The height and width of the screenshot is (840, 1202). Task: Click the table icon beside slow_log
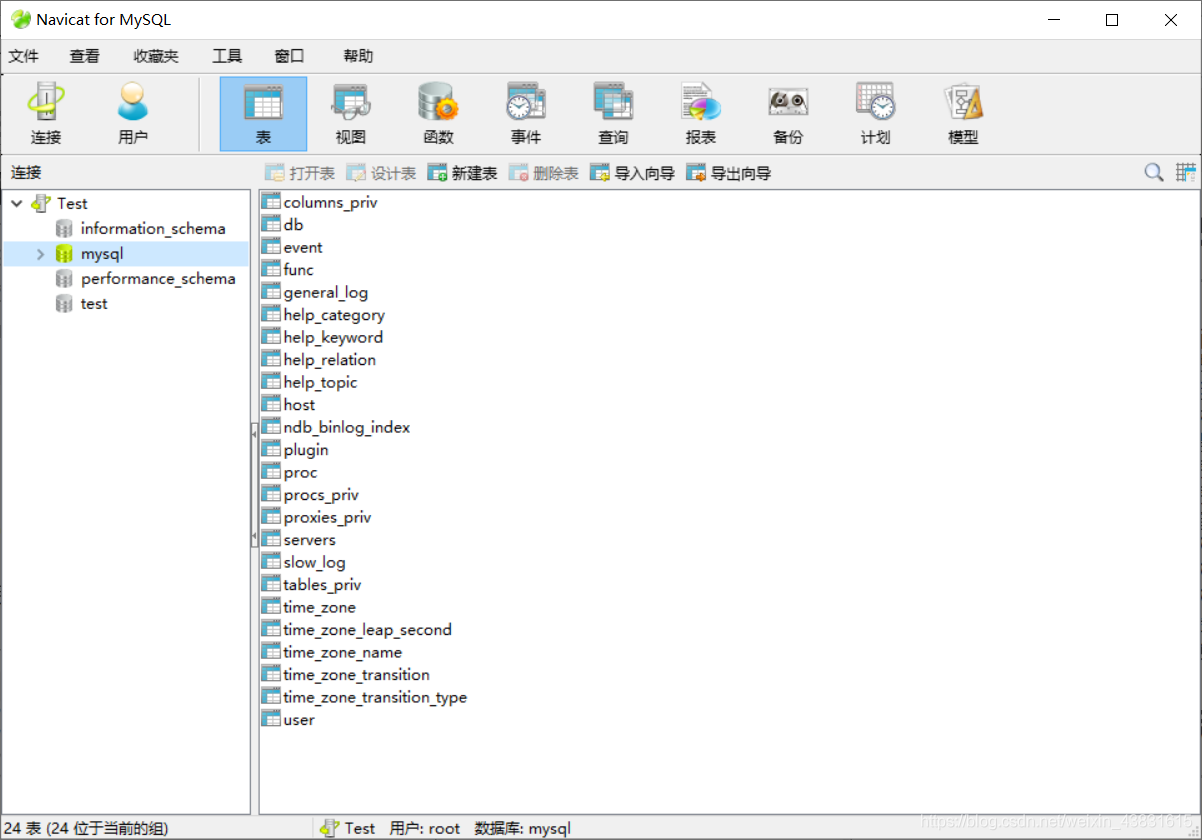point(271,562)
